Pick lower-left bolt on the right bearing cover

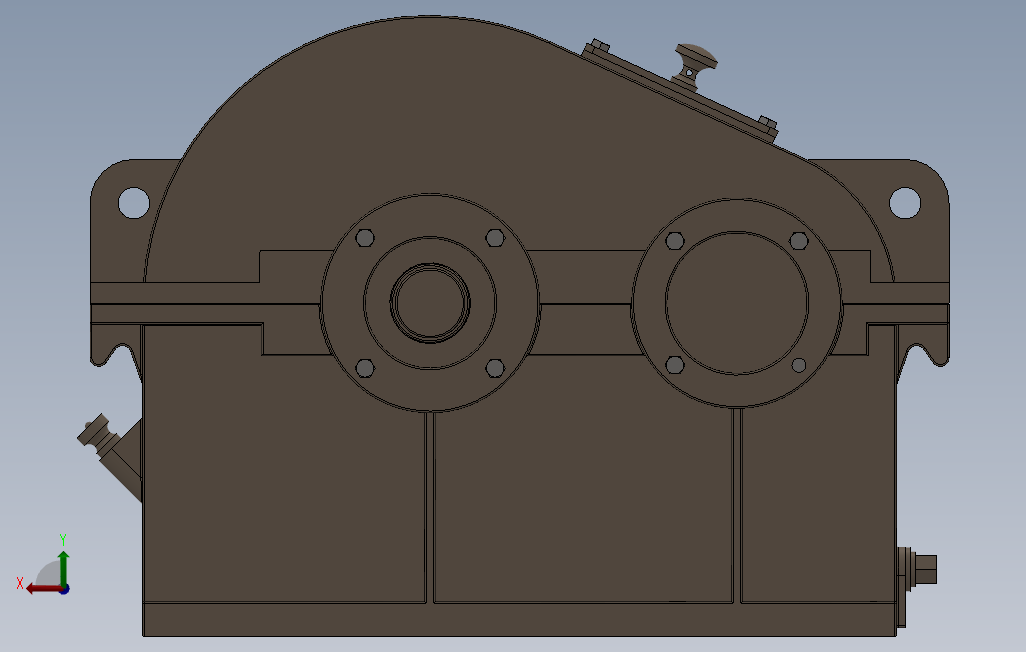pyautogui.click(x=675, y=365)
